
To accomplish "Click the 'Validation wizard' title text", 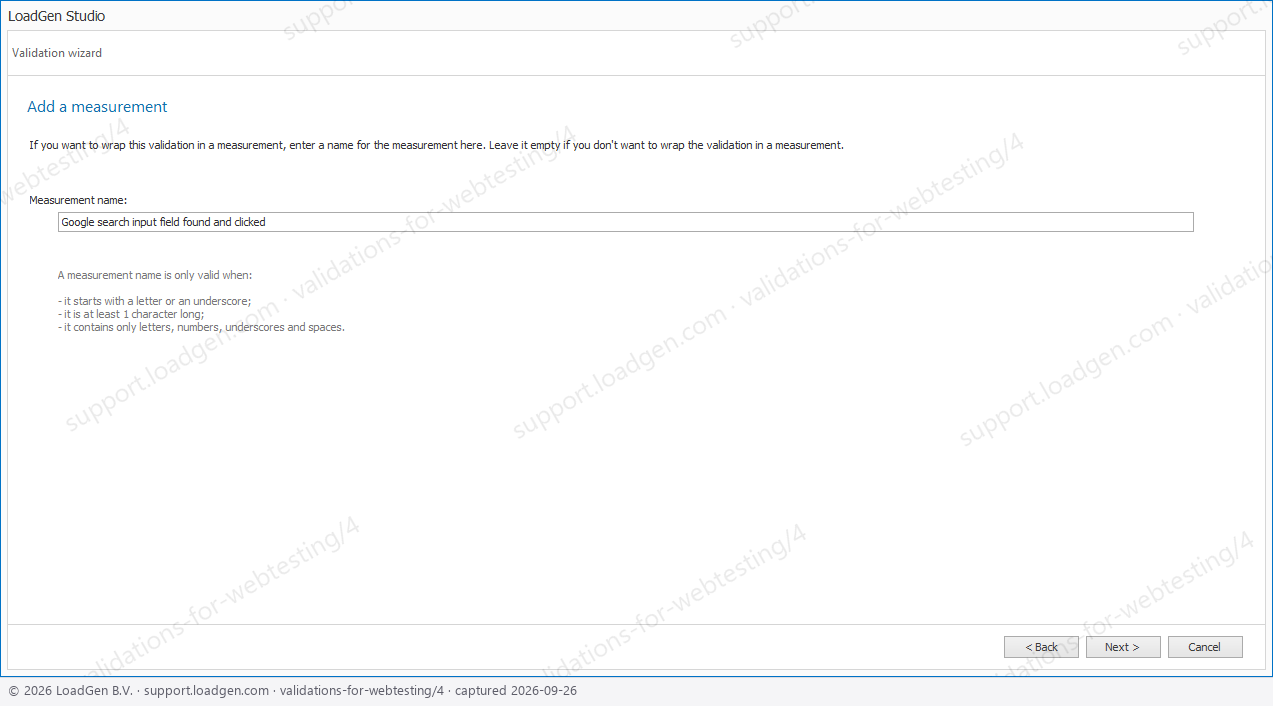I will pyautogui.click(x=57, y=53).
